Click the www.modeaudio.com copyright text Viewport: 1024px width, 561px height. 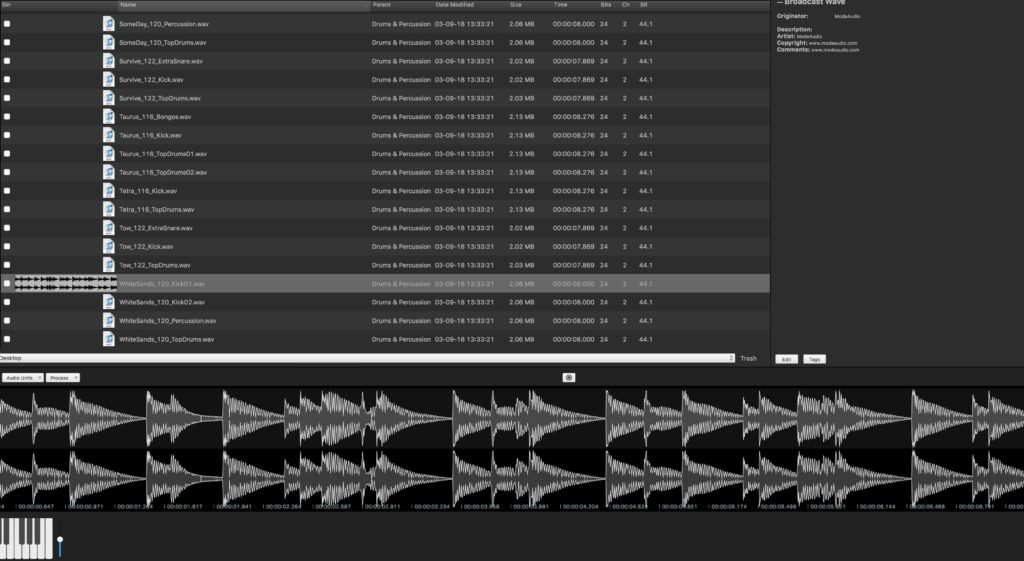coord(833,43)
